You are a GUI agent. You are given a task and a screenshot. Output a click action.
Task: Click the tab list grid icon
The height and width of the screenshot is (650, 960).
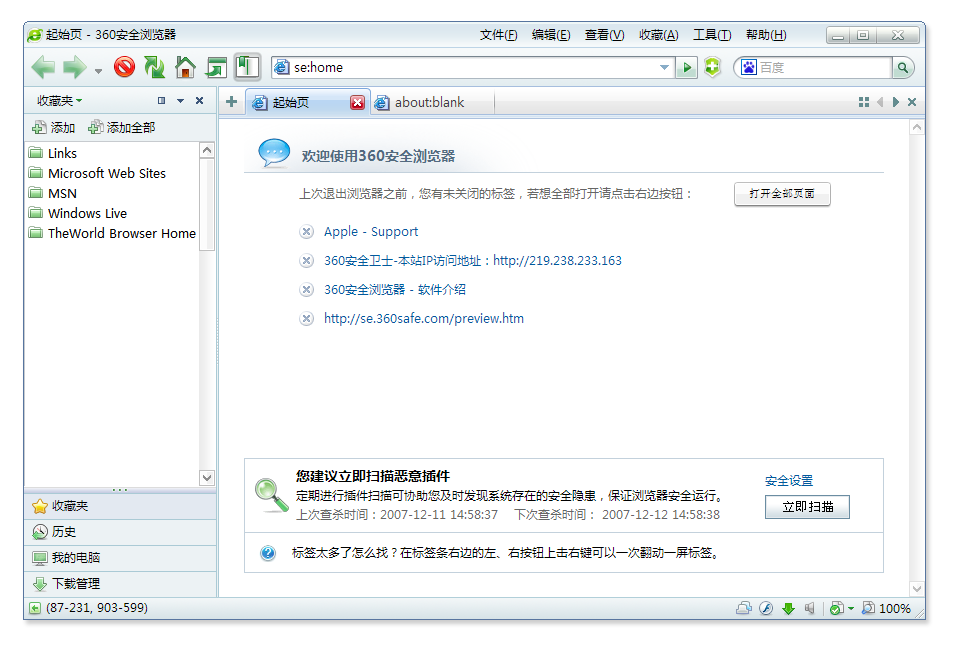pyautogui.click(x=864, y=102)
